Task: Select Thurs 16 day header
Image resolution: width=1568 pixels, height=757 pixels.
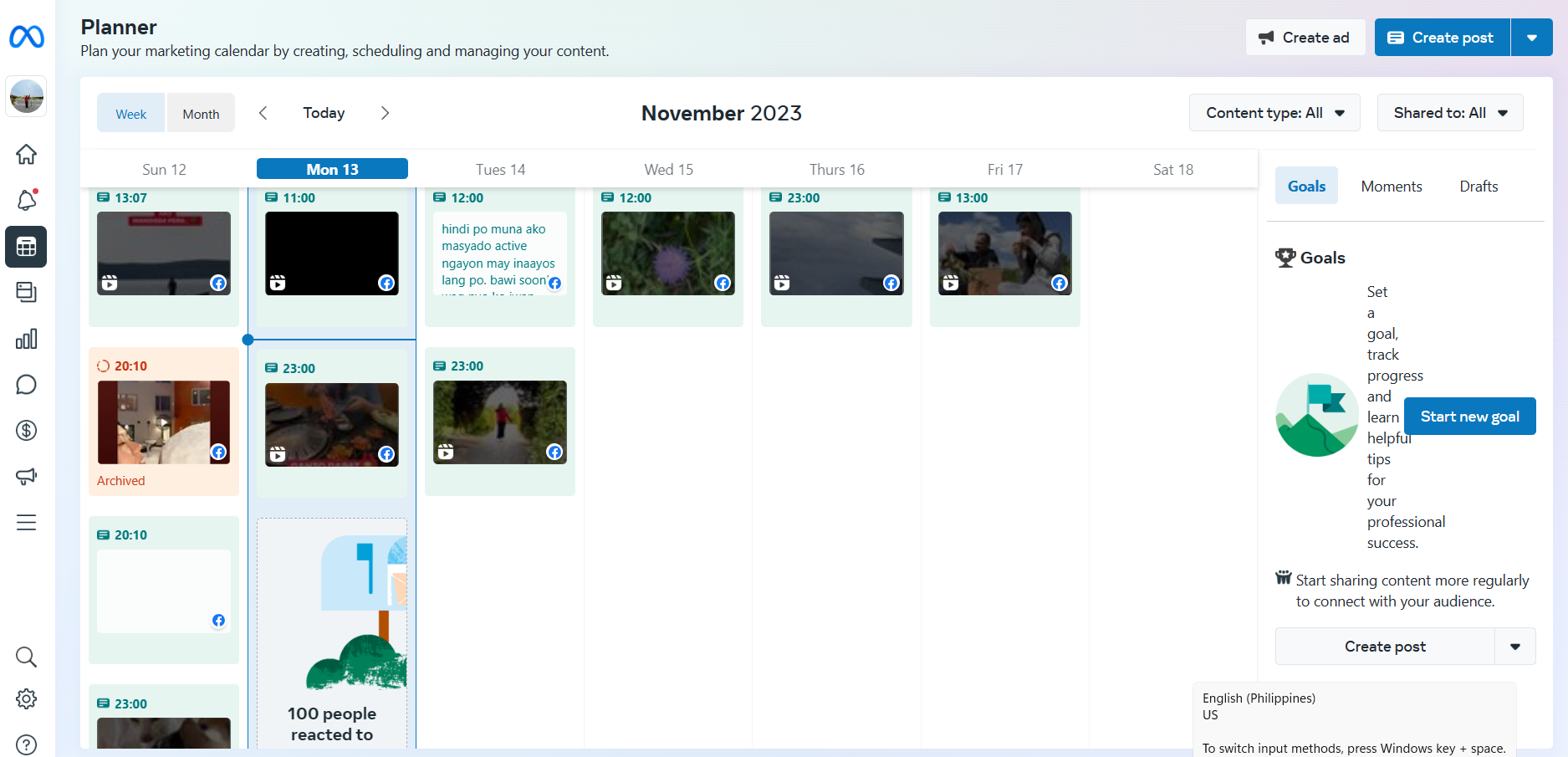Action: coord(836,169)
